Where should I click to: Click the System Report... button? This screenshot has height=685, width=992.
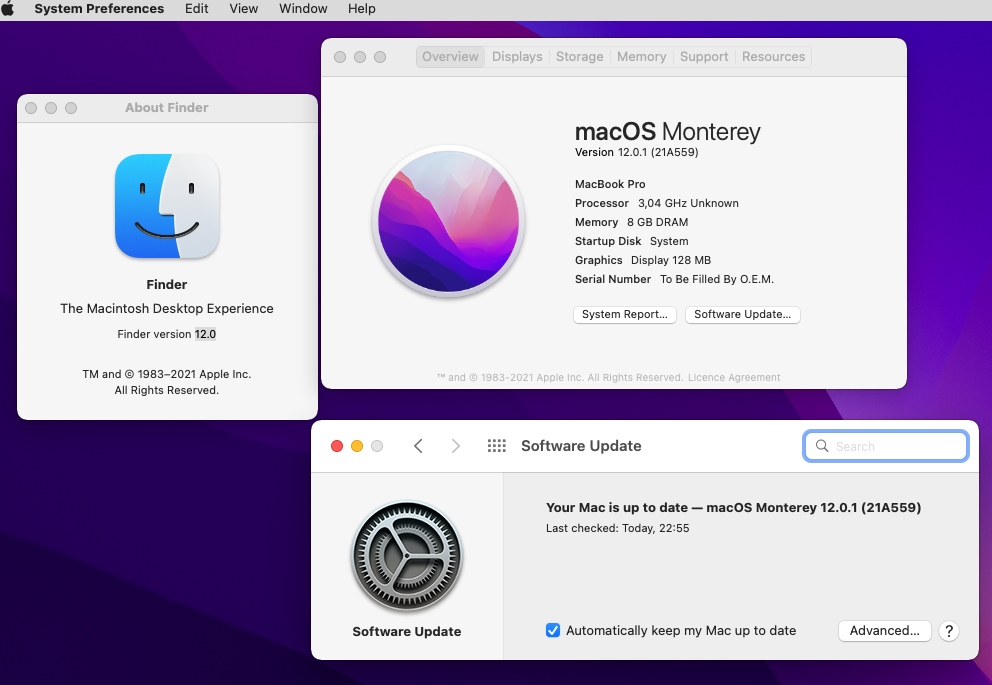[625, 314]
